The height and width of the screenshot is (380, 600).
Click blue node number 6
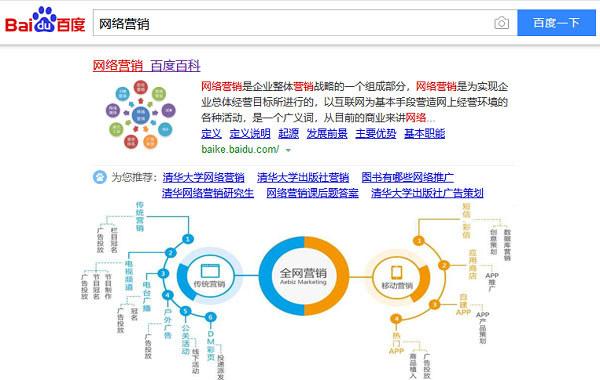210,317
